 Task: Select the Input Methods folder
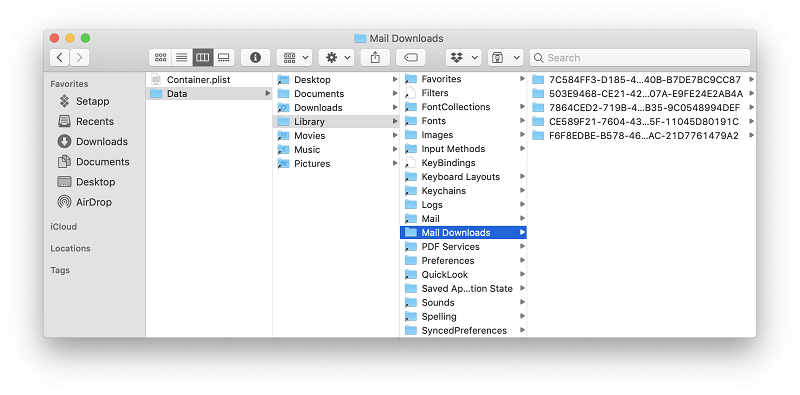[463, 149]
